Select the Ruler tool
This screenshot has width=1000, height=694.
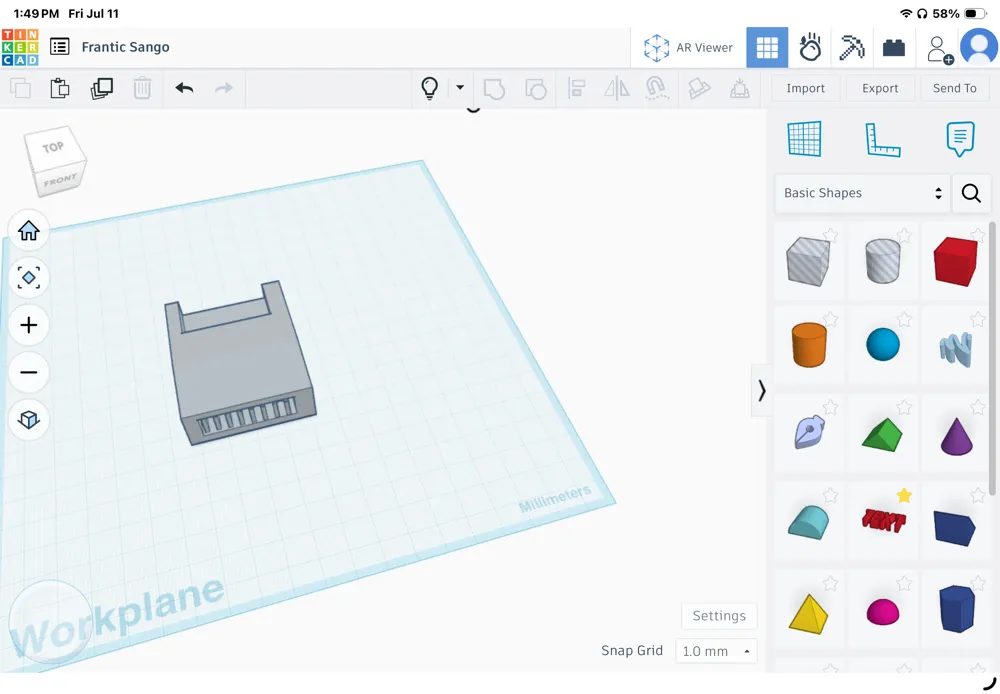[883, 140]
